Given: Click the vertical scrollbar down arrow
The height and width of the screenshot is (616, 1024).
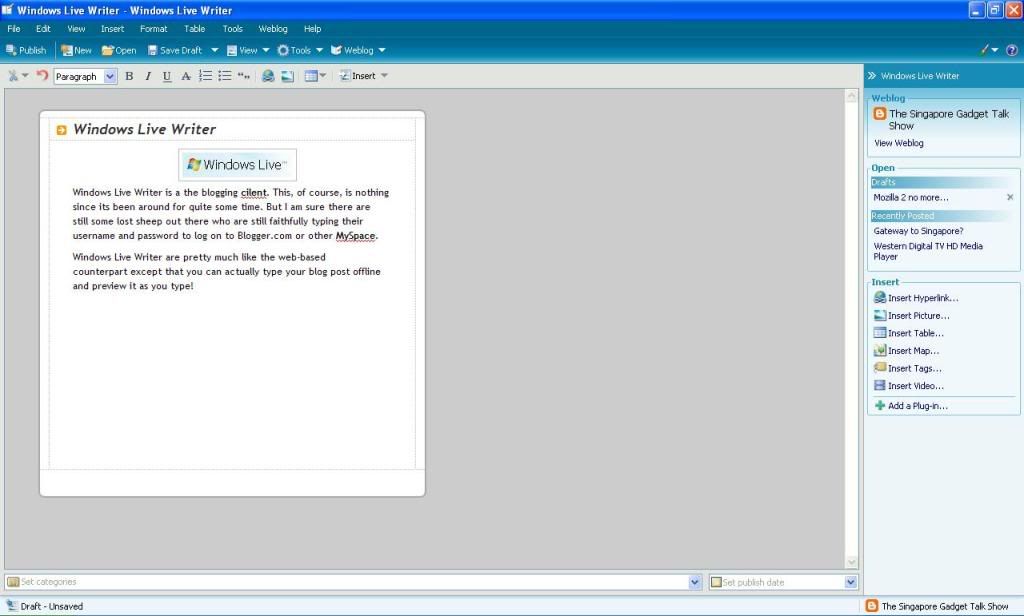Looking at the screenshot, I should [x=852, y=562].
